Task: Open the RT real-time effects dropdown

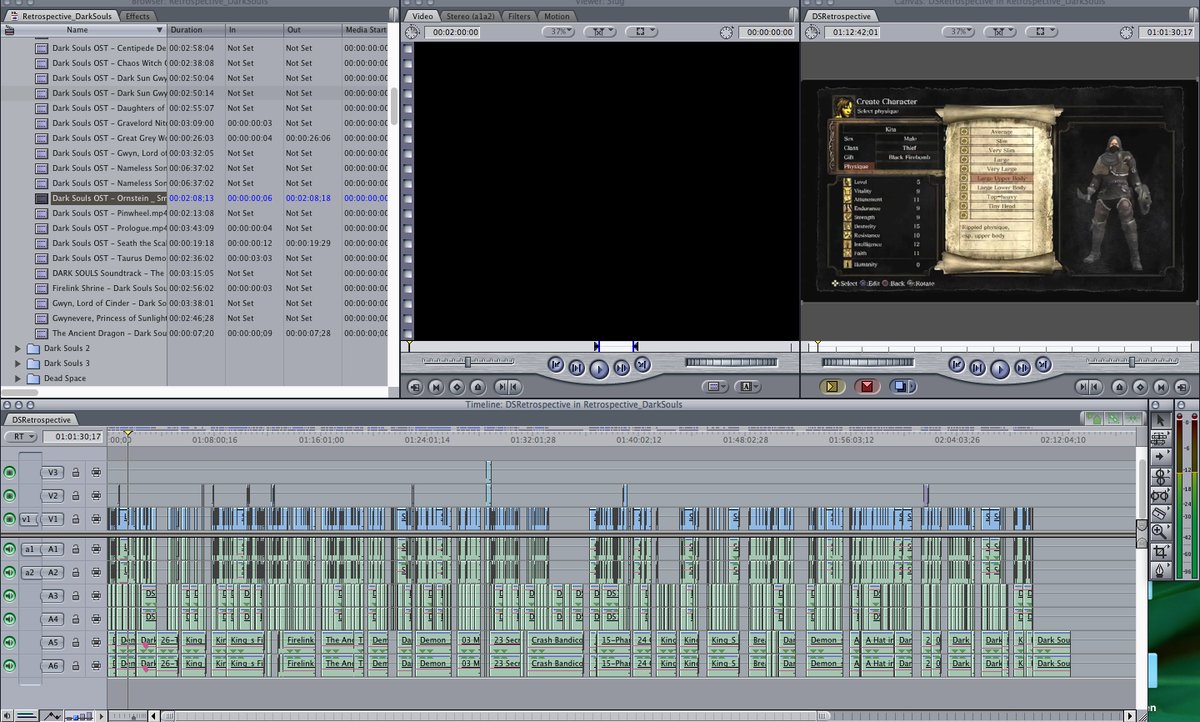Action: (19, 436)
